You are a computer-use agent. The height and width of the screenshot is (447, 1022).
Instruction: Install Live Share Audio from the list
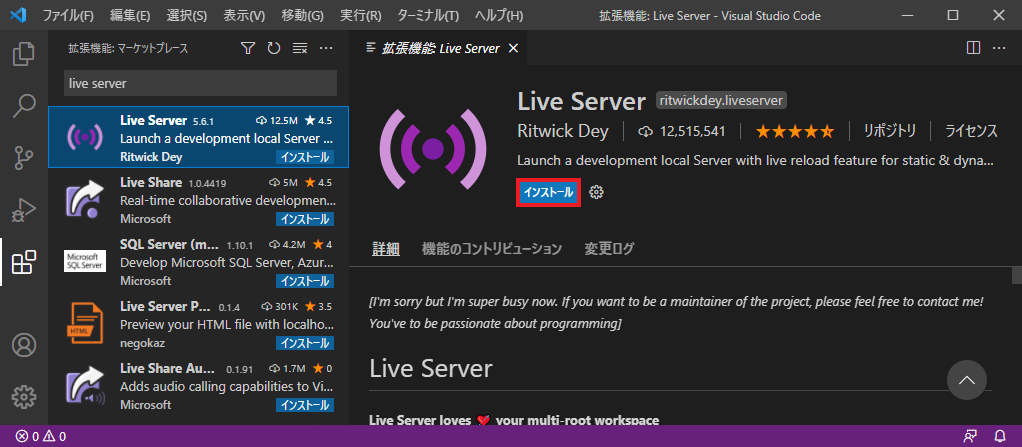[305, 405]
